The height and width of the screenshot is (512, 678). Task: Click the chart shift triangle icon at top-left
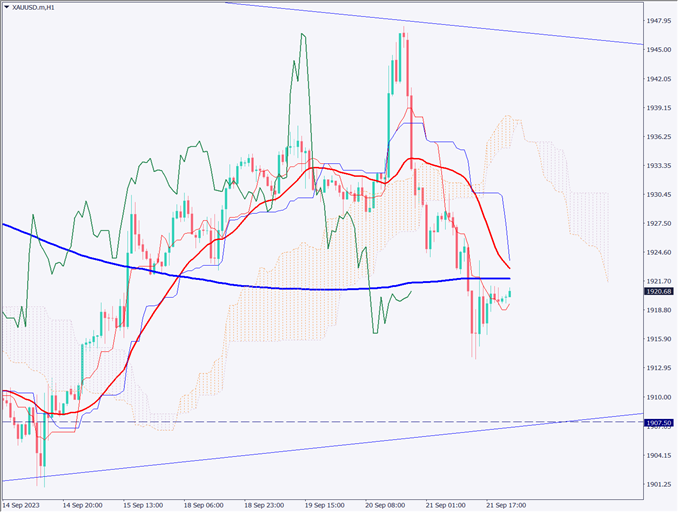pos(7,8)
